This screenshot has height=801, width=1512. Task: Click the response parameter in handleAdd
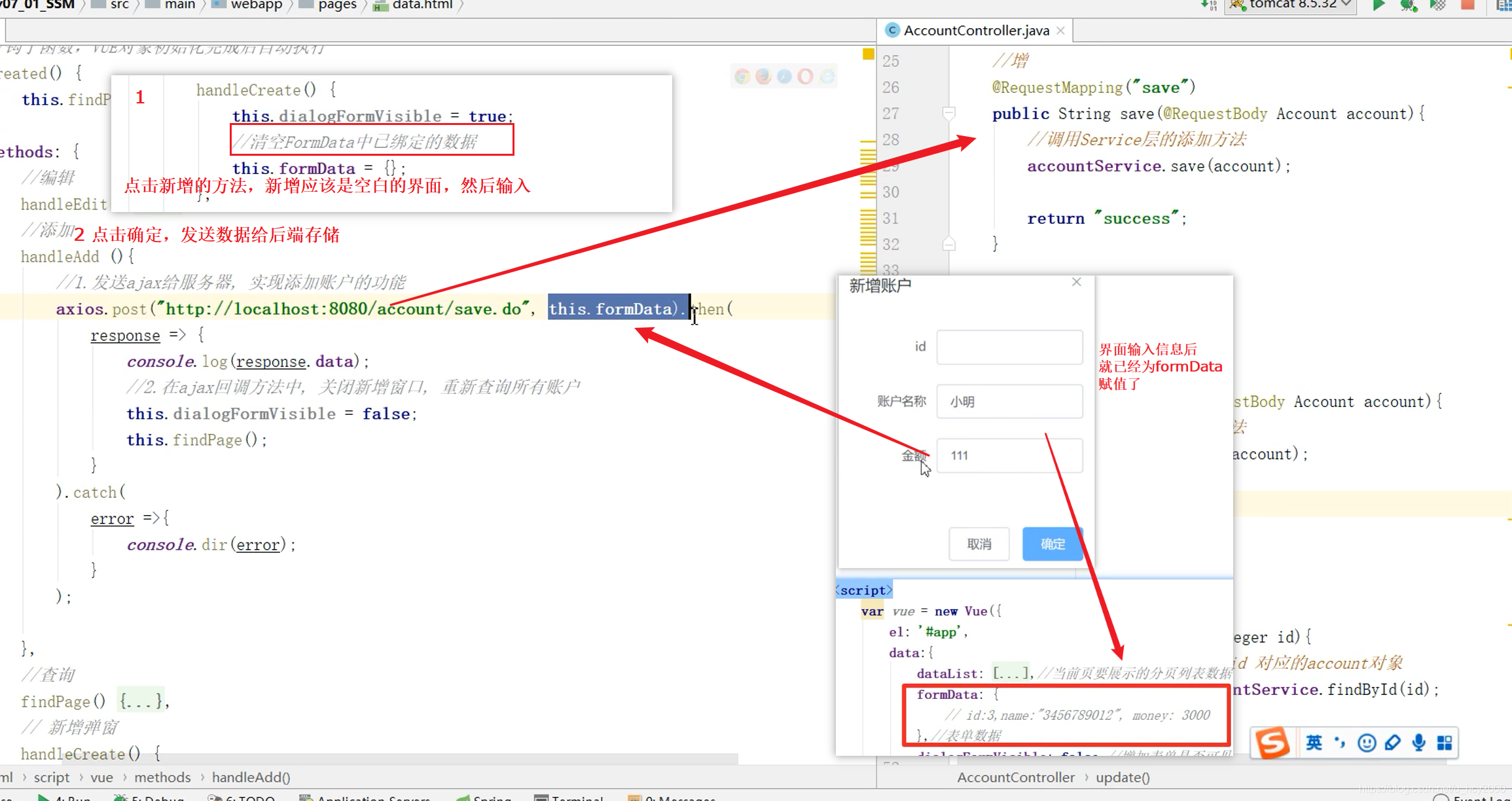pos(125,335)
